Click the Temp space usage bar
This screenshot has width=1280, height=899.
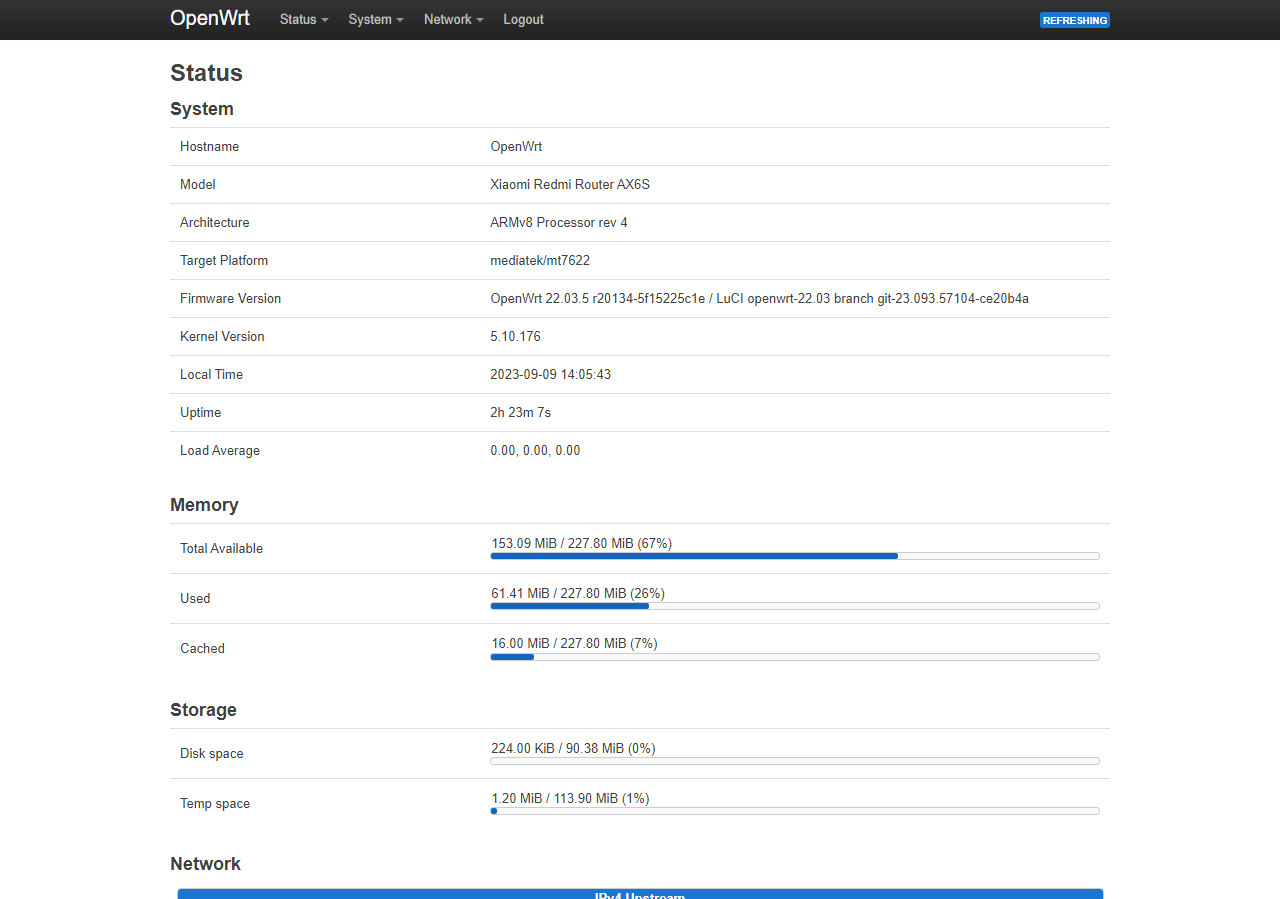pyautogui.click(x=794, y=811)
